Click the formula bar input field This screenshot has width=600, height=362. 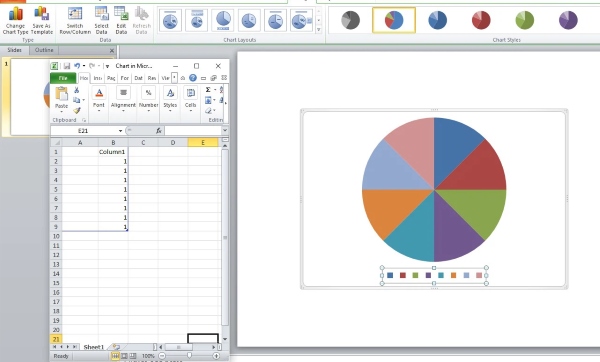193,131
